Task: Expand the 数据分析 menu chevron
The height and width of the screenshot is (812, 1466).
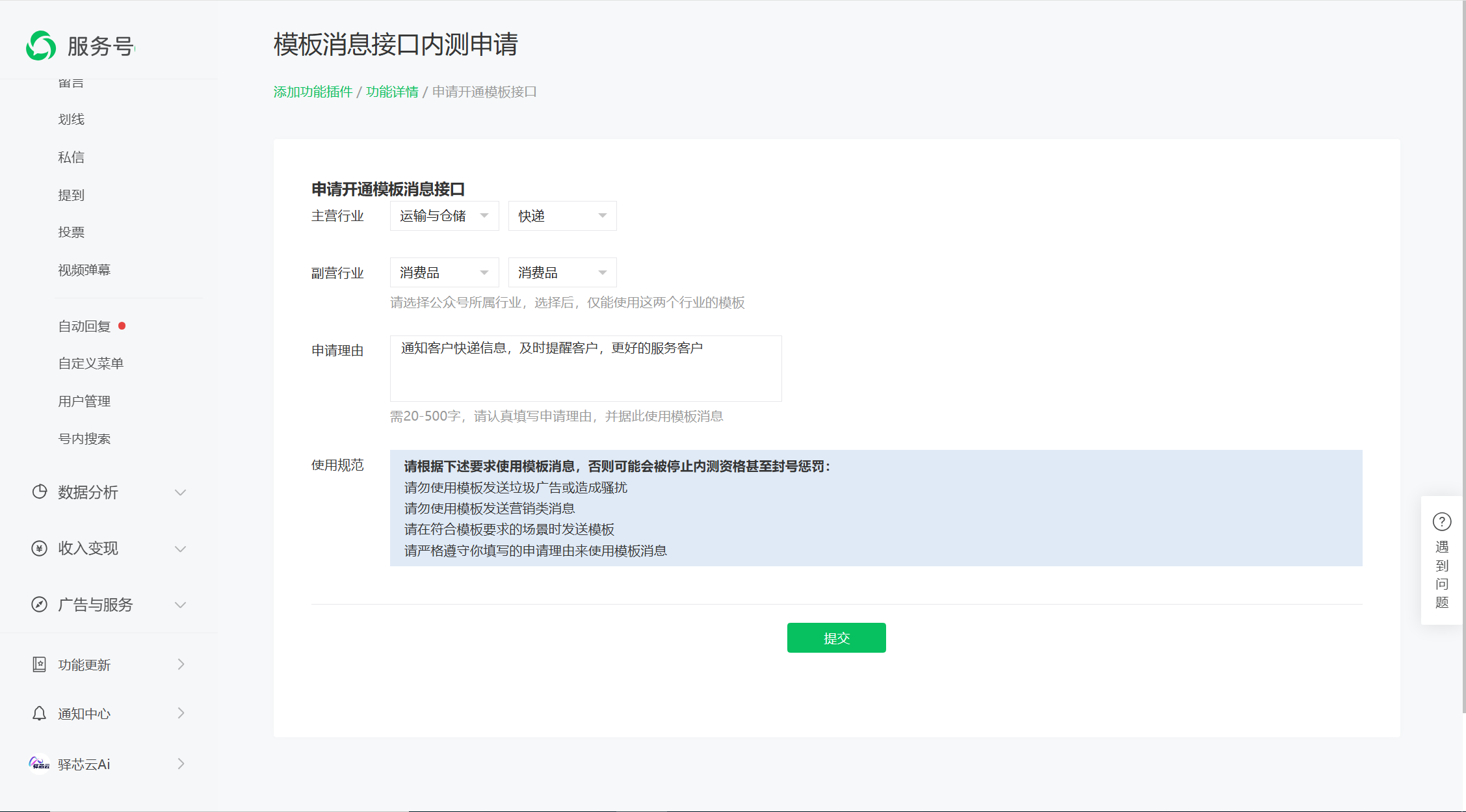Action: 181,492
